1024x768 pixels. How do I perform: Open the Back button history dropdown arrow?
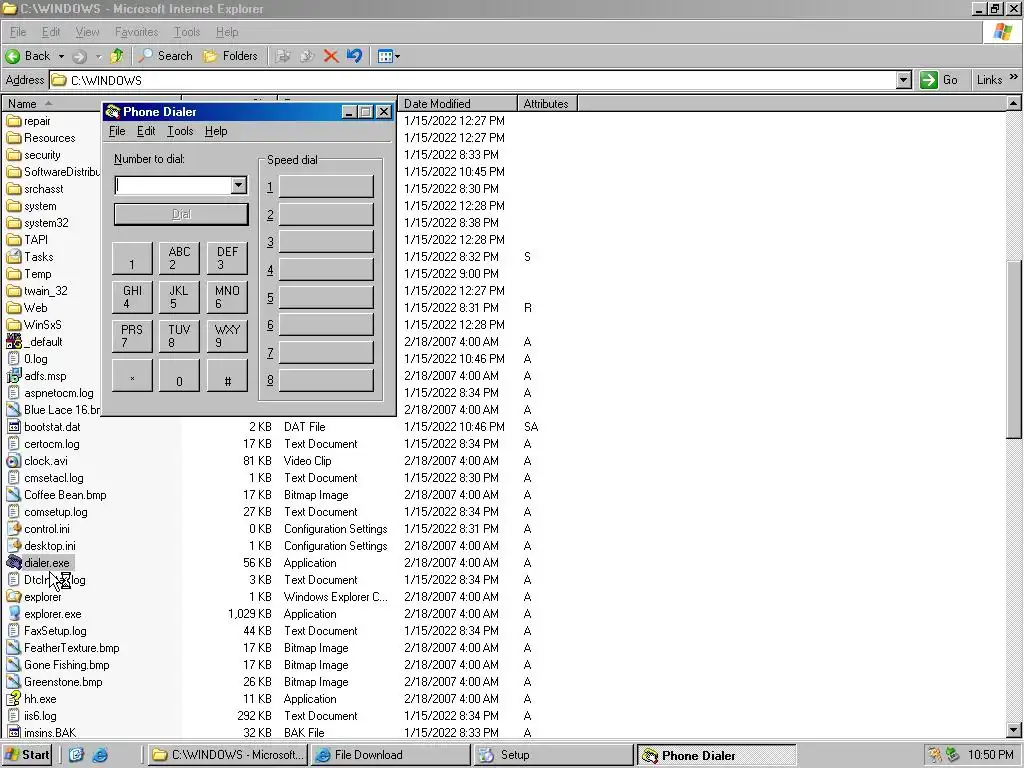pos(61,56)
